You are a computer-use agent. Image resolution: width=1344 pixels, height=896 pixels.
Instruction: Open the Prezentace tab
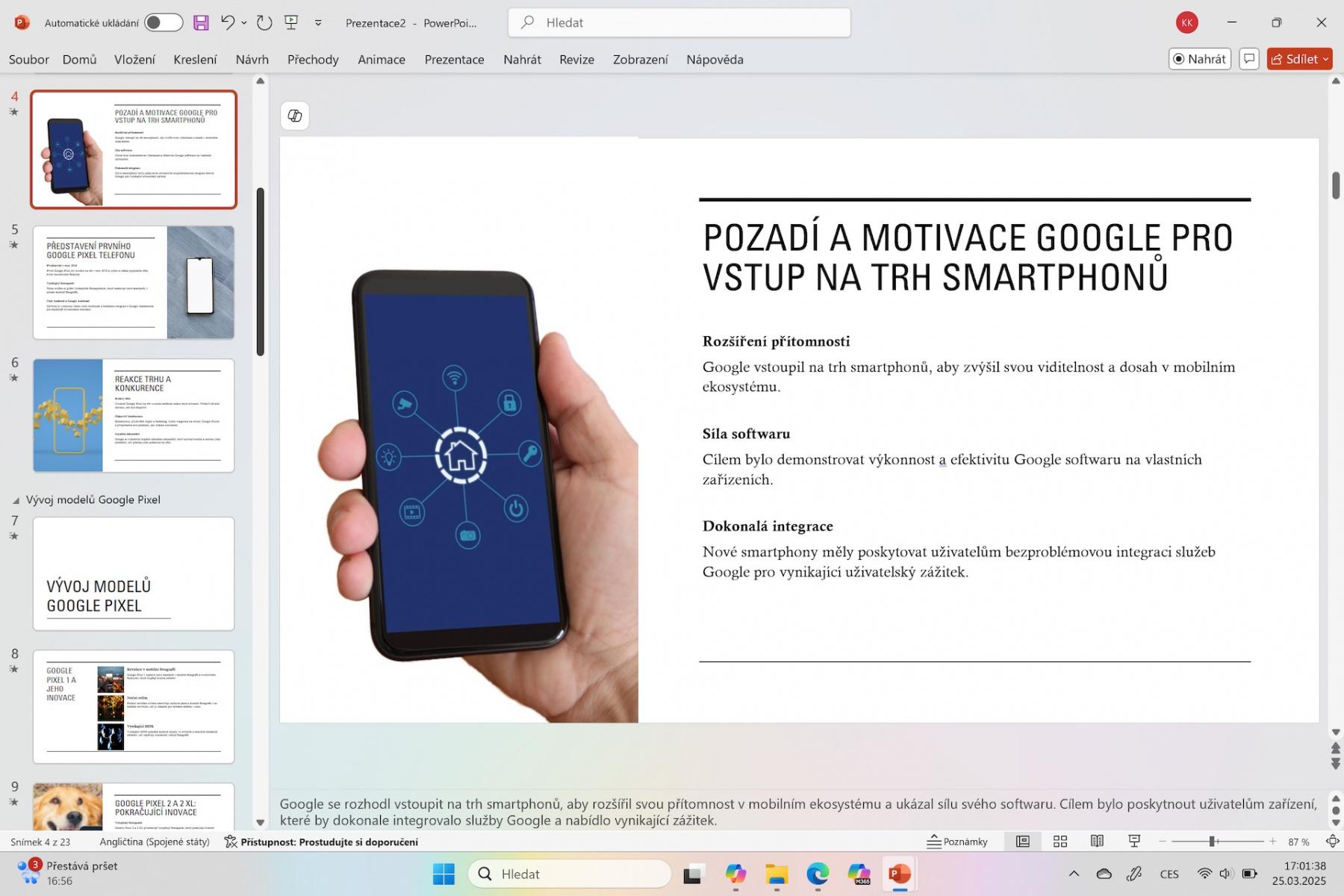455,59
